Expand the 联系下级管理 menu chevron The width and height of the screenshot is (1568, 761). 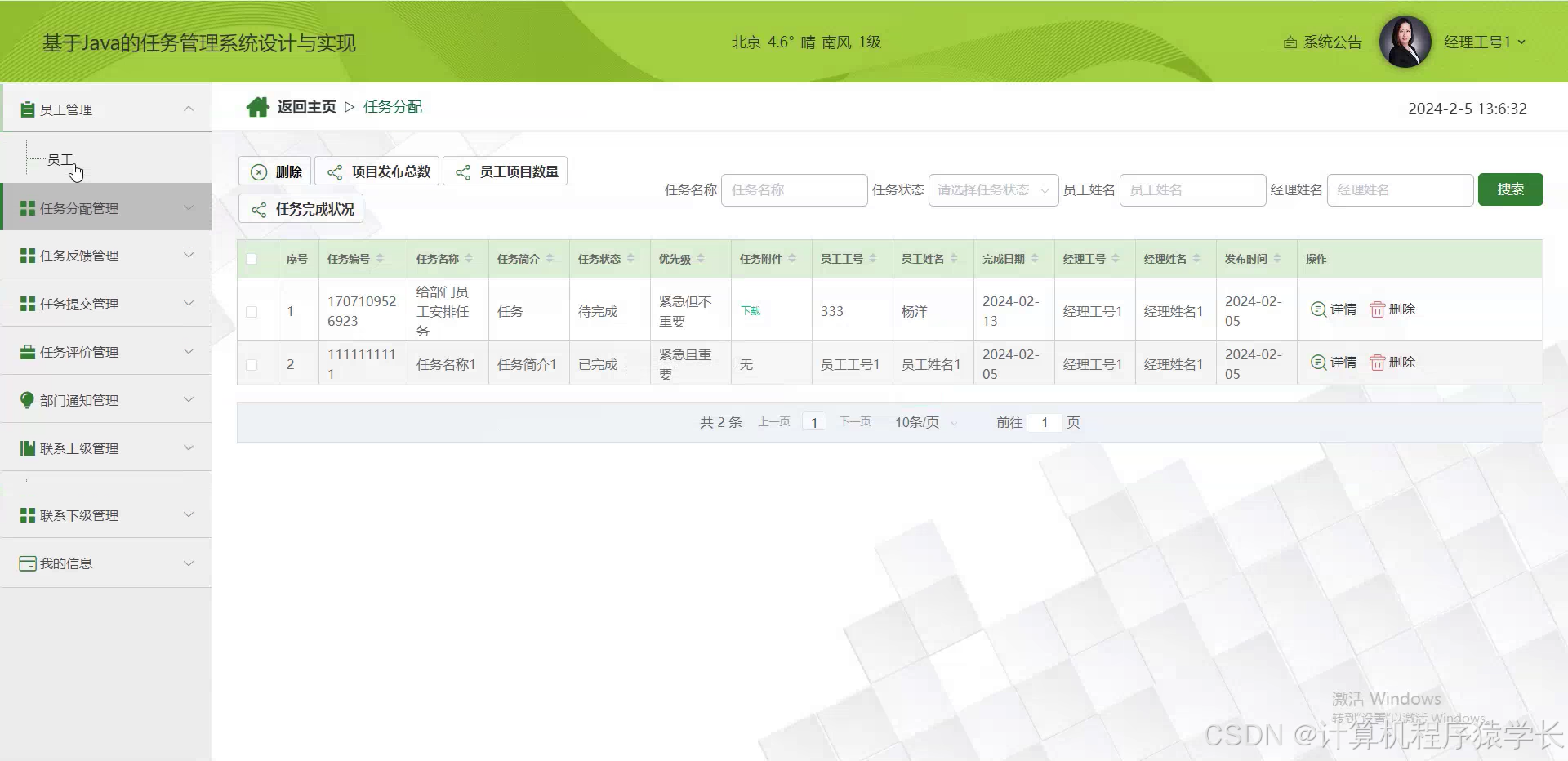coord(189,514)
